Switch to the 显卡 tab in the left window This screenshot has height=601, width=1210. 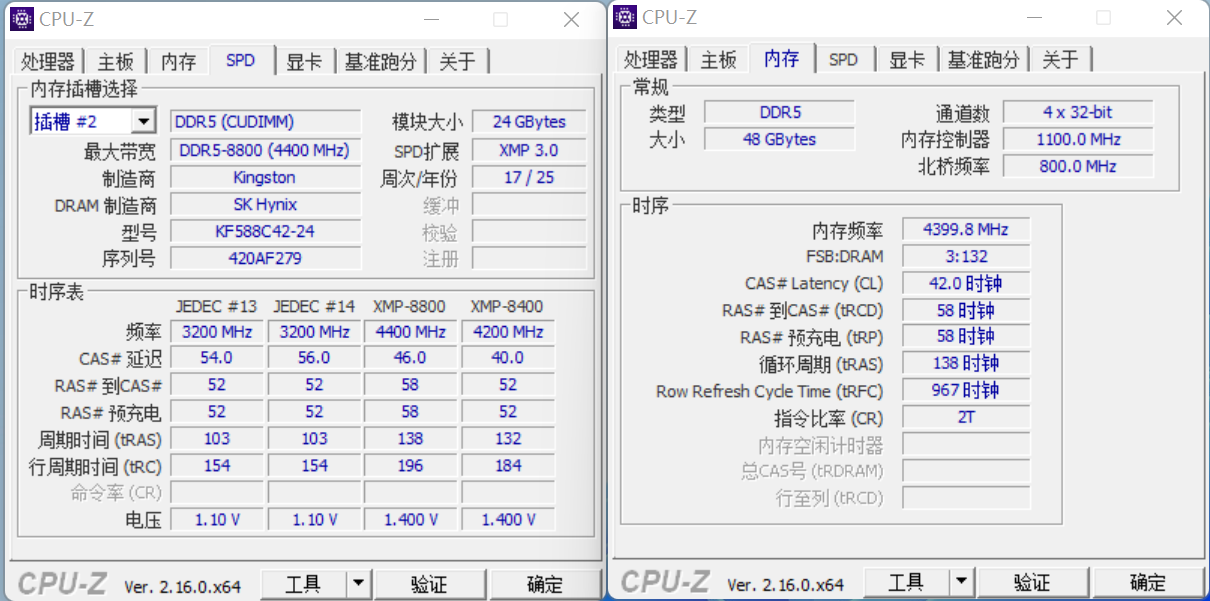pyautogui.click(x=304, y=60)
